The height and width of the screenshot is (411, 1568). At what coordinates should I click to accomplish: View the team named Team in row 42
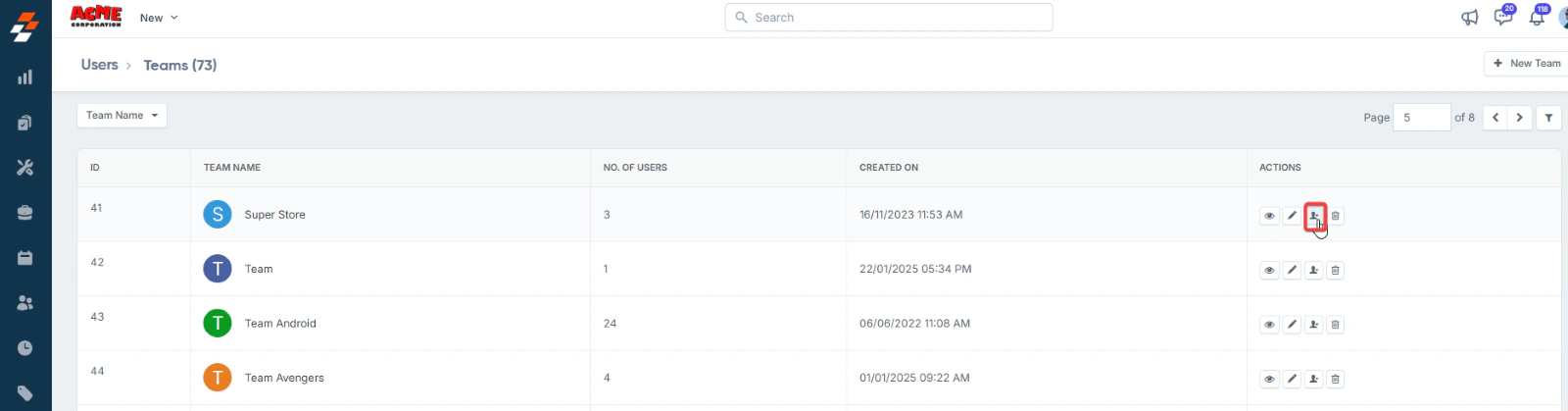(1269, 270)
